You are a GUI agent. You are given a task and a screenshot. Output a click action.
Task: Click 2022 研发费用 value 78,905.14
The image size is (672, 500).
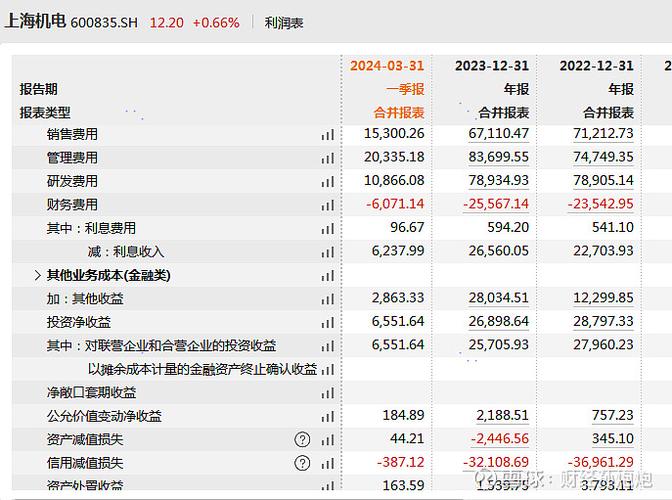[x=603, y=180]
